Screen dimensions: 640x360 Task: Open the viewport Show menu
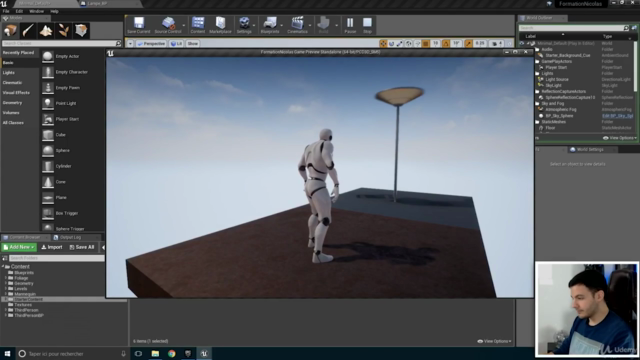pos(193,44)
